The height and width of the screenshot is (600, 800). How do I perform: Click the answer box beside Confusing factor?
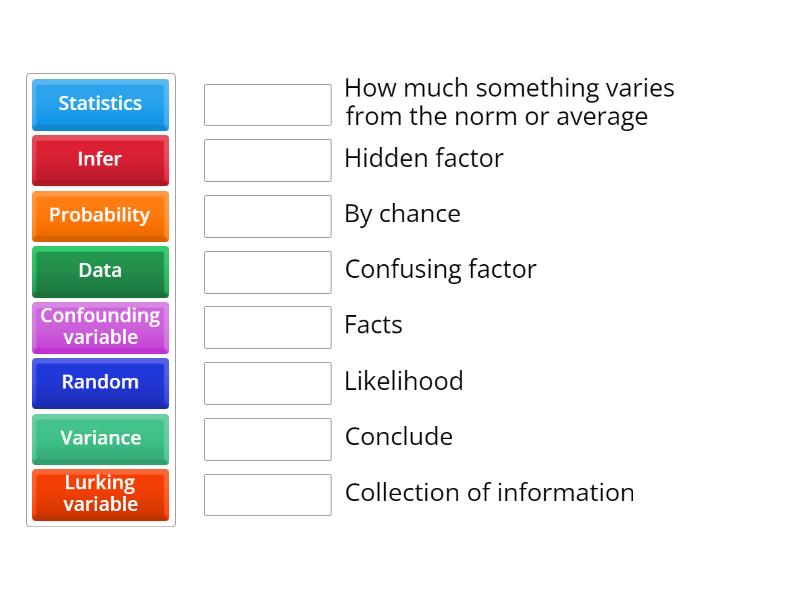267,271
